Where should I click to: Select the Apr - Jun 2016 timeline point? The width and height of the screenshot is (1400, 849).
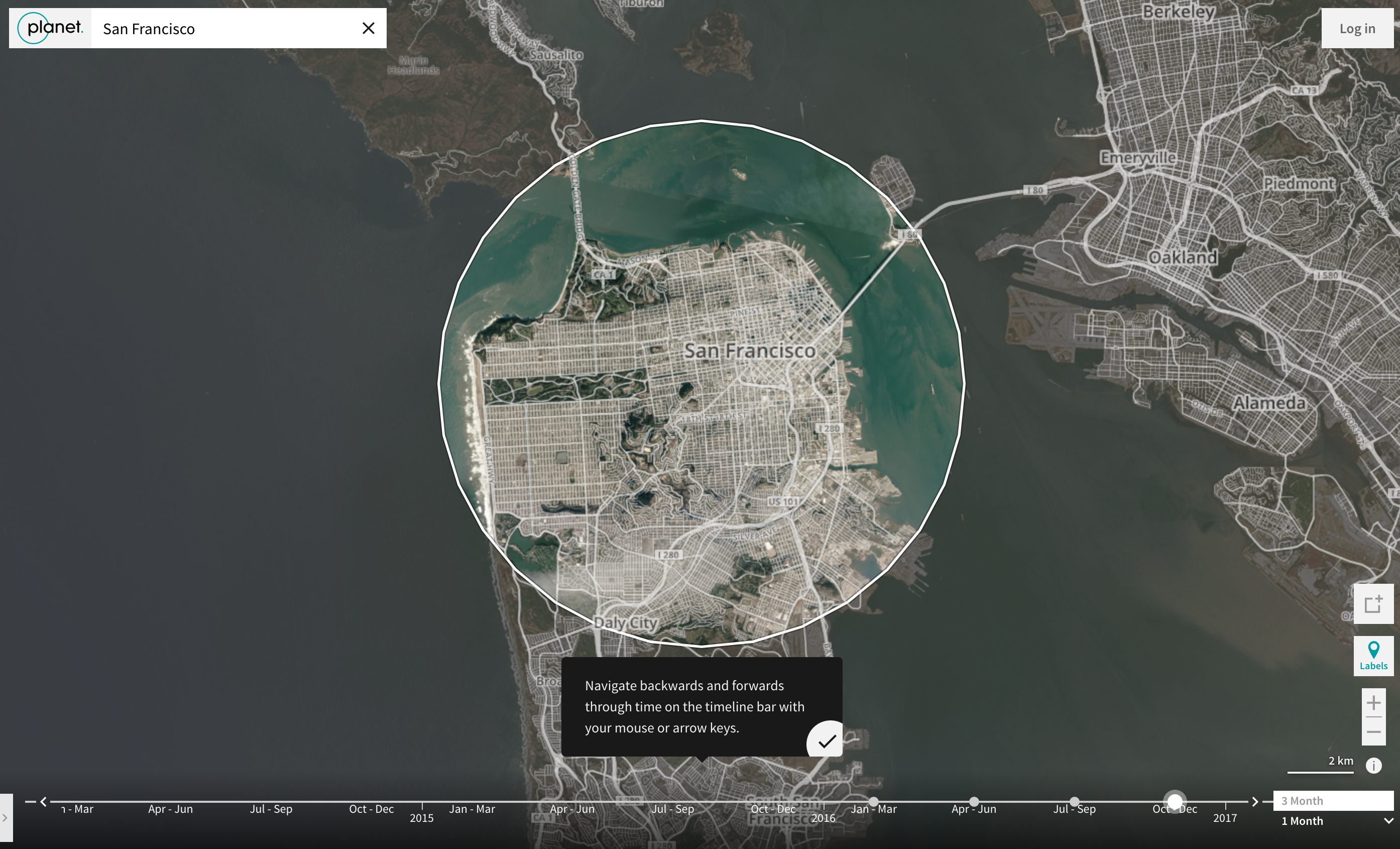974,802
